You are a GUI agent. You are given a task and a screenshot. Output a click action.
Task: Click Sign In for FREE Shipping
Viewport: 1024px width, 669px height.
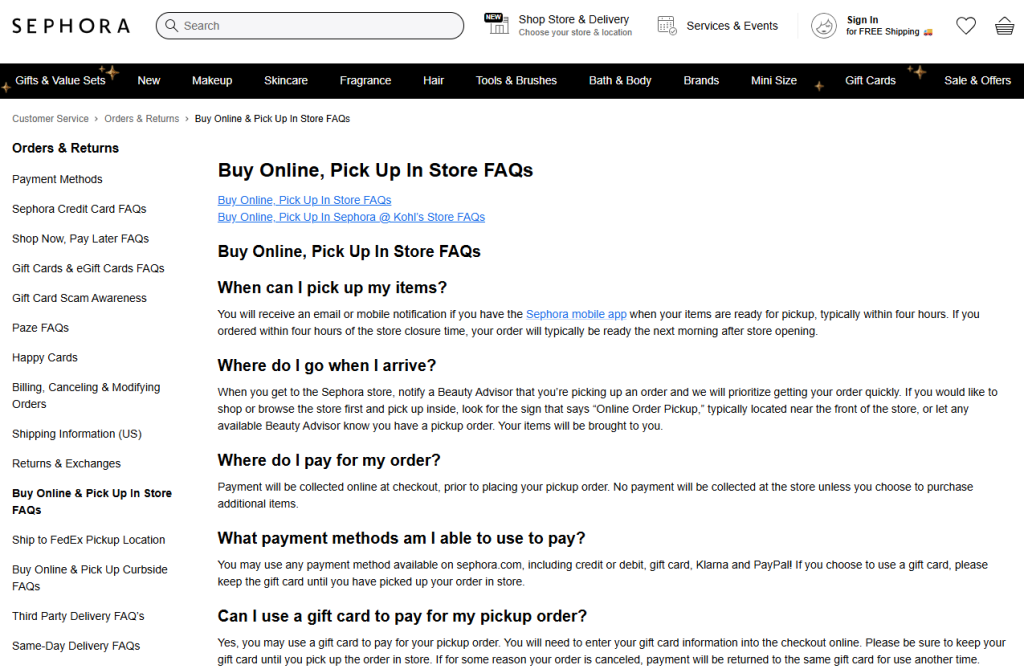pyautogui.click(x=869, y=25)
